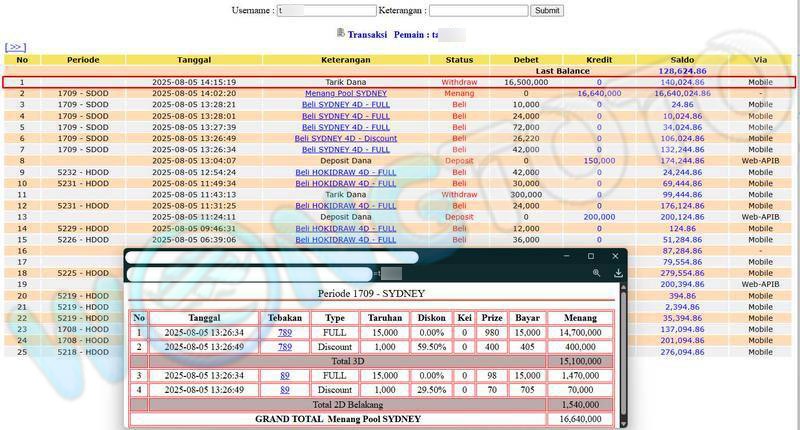This screenshot has width=800, height=430.
Task: Click the saldo 16,640,024.86
Action: point(682,93)
